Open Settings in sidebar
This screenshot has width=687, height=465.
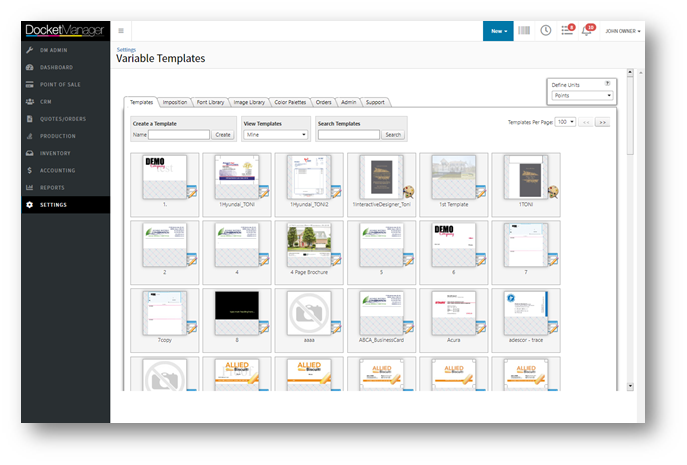pos(66,205)
